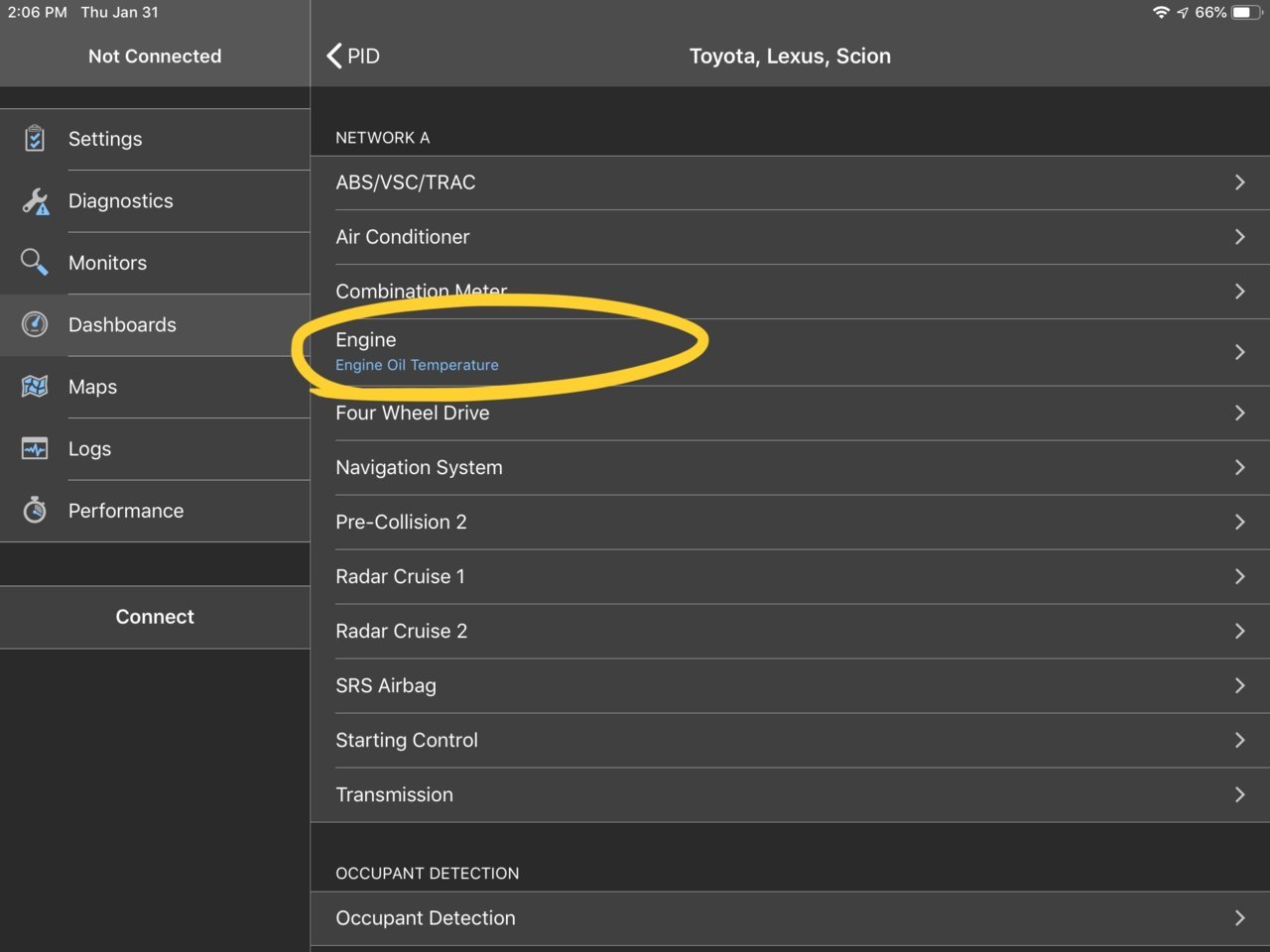Open the Performance section label

(126, 511)
